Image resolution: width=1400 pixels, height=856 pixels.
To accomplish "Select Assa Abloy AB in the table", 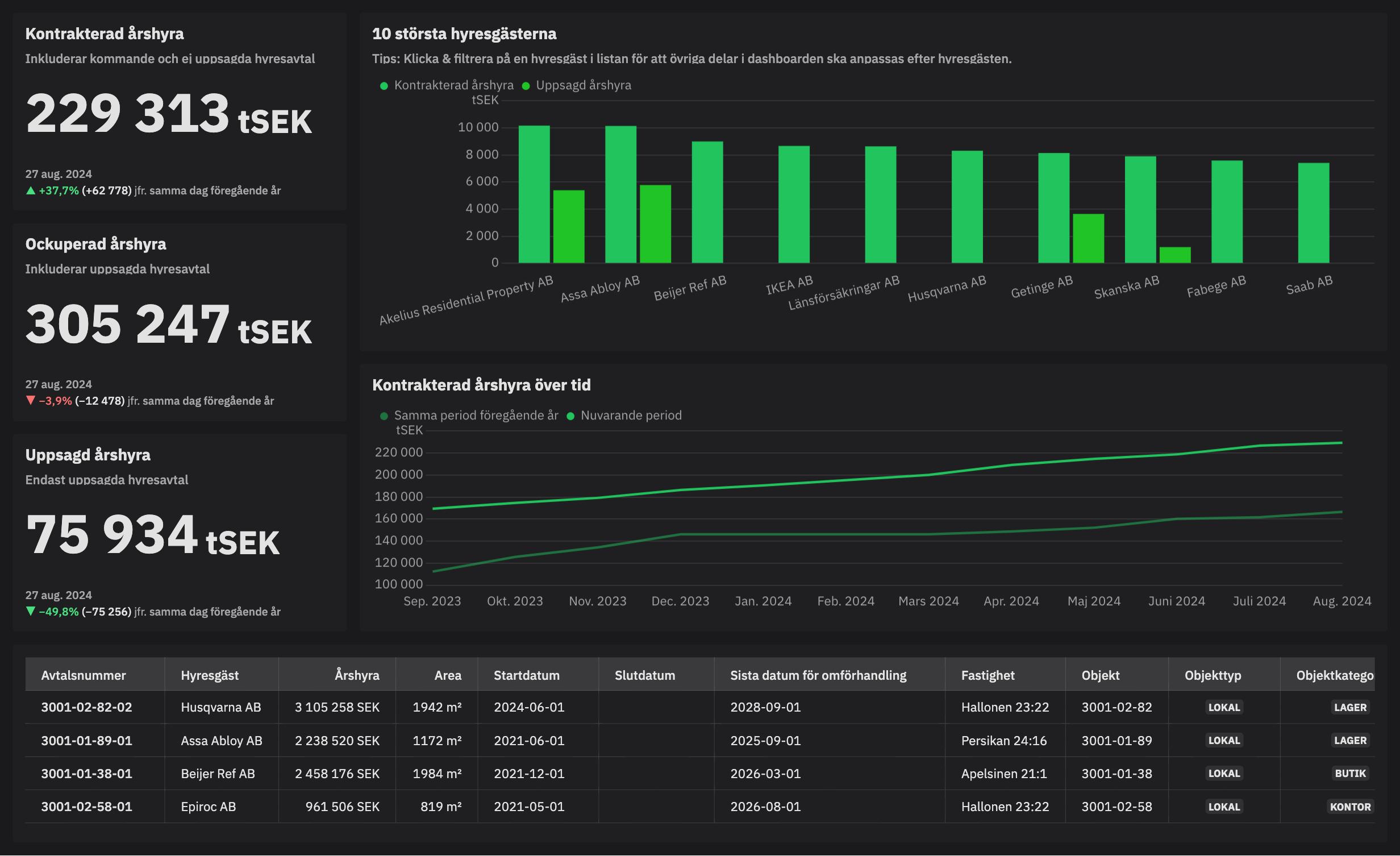I will click(222, 741).
